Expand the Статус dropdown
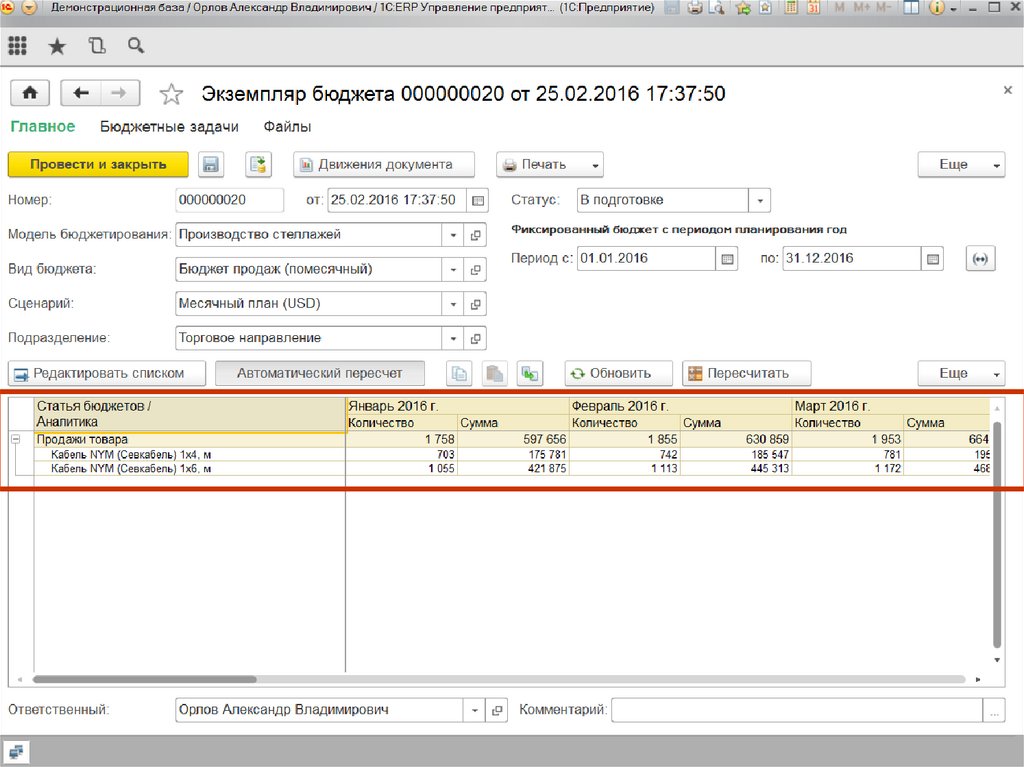The image size is (1024, 767). point(760,200)
